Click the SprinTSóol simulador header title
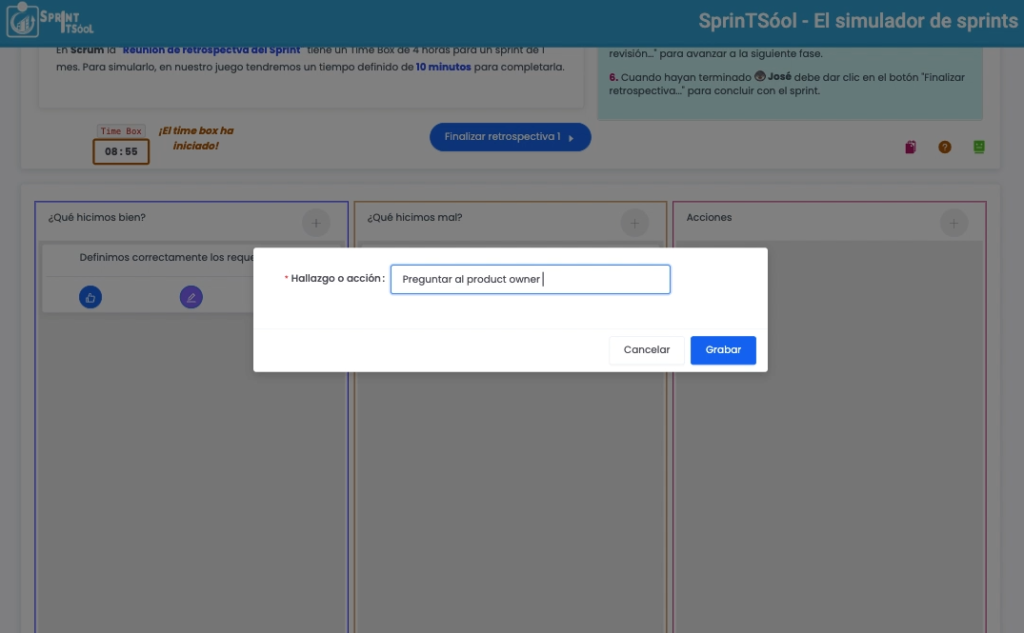Screen dimensions: 1024x633 click(857, 21)
